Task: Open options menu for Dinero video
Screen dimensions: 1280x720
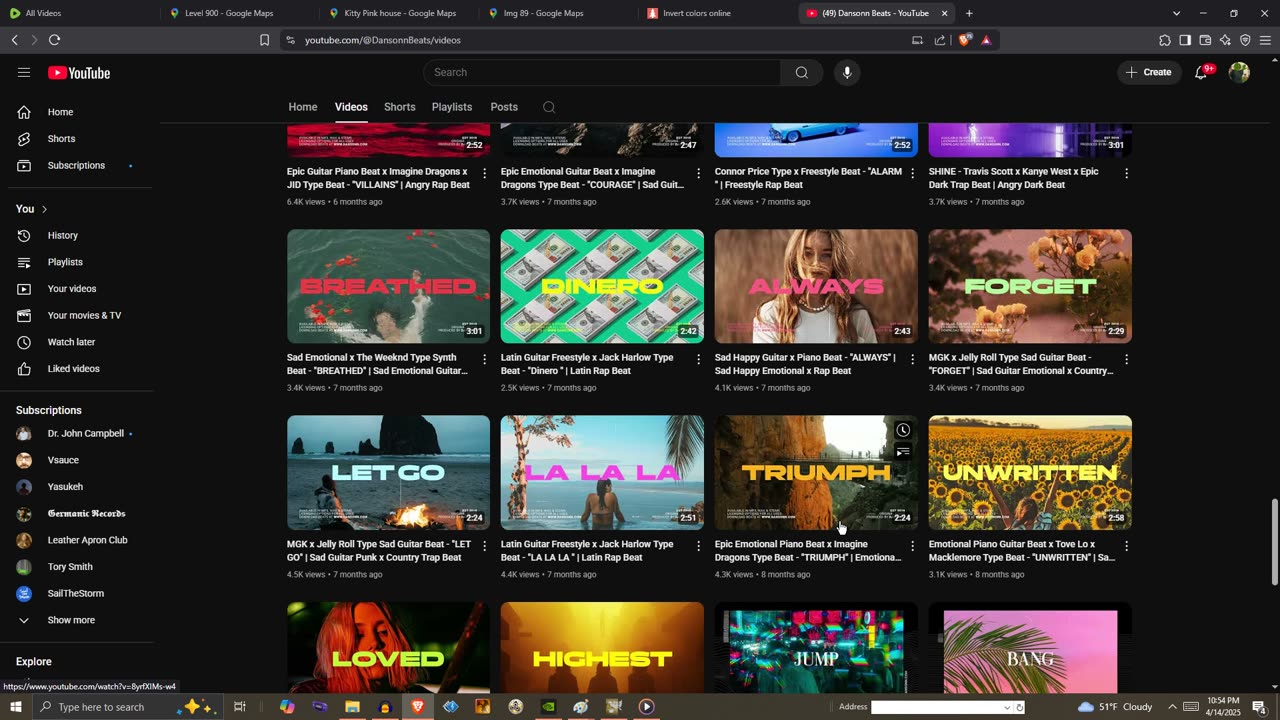Action: [x=698, y=359]
